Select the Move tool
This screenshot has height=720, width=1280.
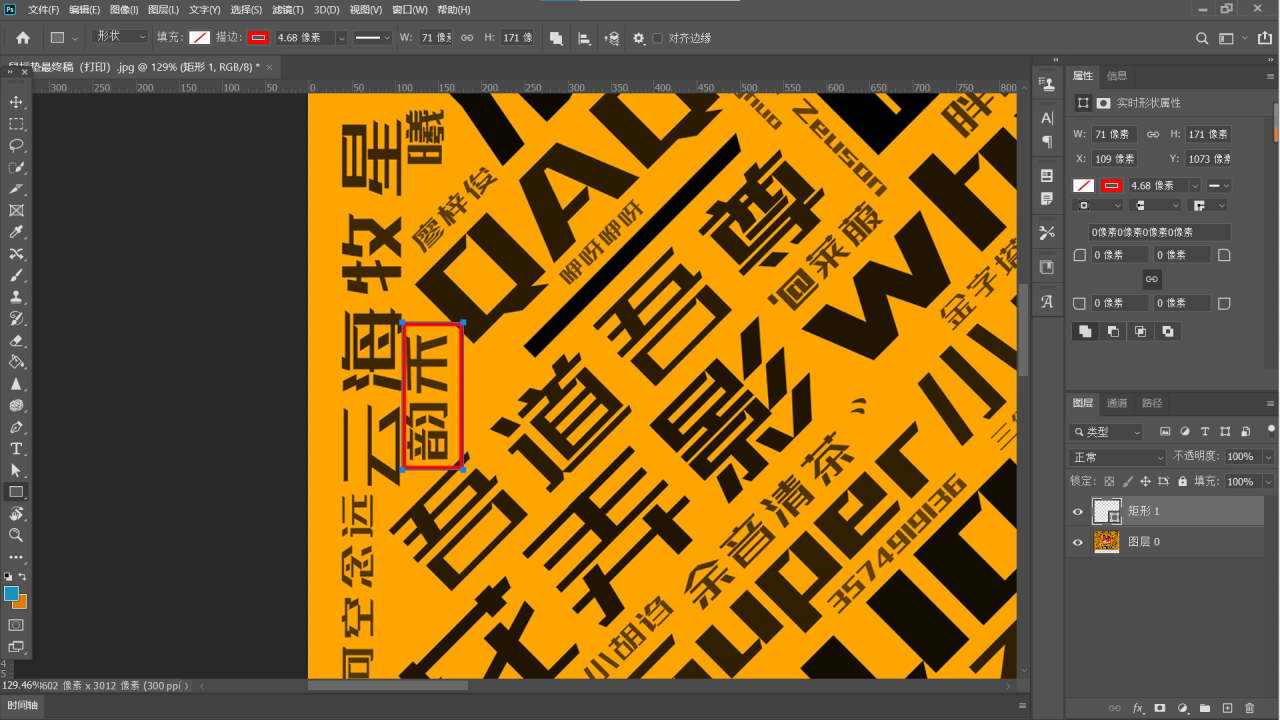(x=16, y=102)
